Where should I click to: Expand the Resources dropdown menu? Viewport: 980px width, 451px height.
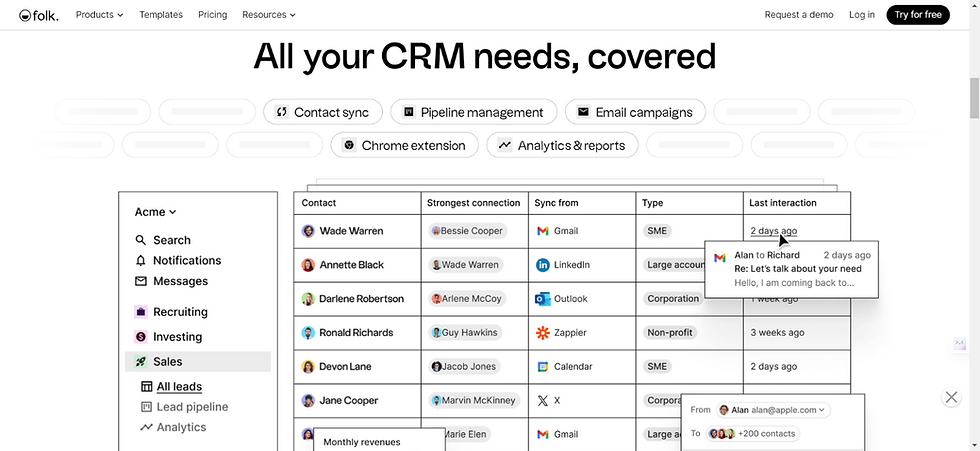[269, 14]
